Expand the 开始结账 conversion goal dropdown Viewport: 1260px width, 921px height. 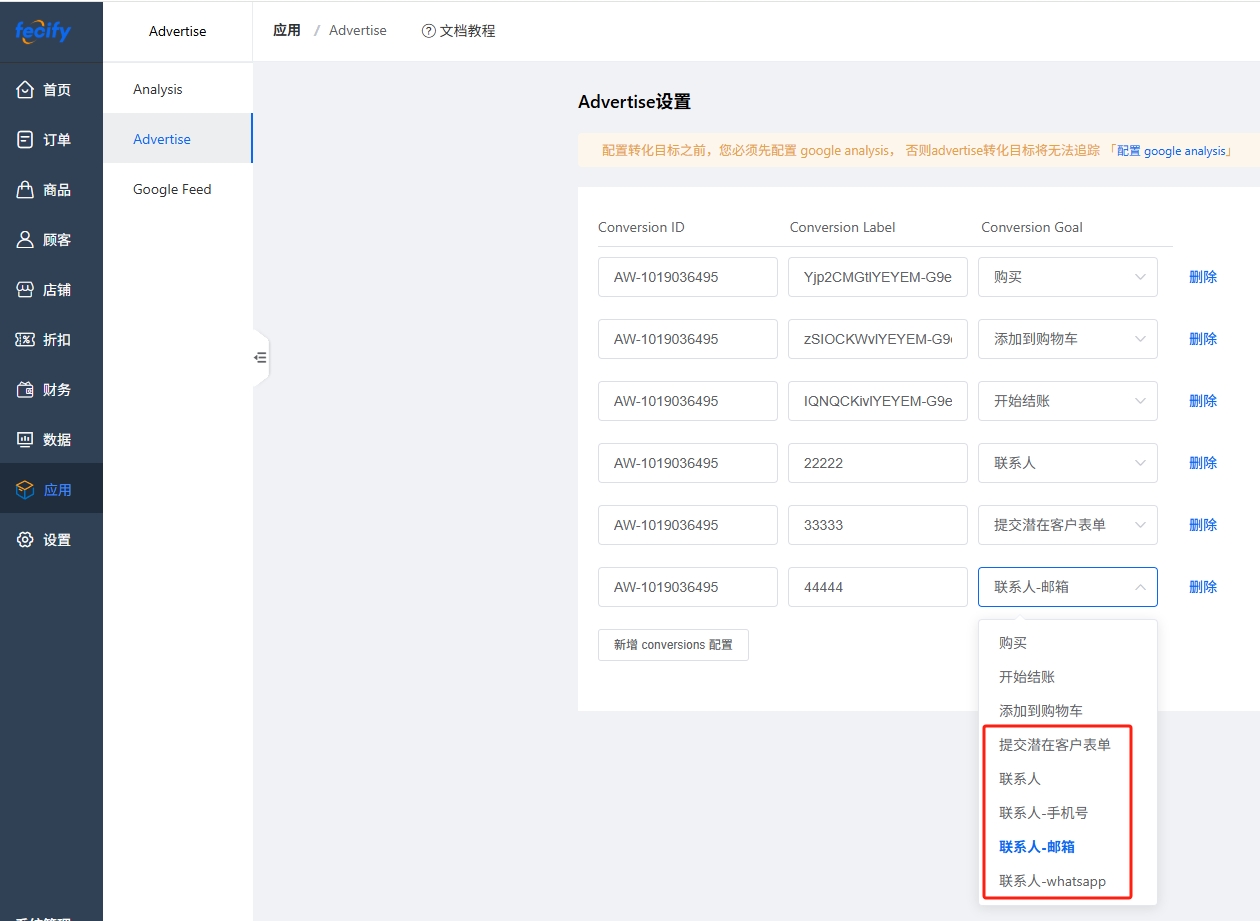pos(1067,401)
